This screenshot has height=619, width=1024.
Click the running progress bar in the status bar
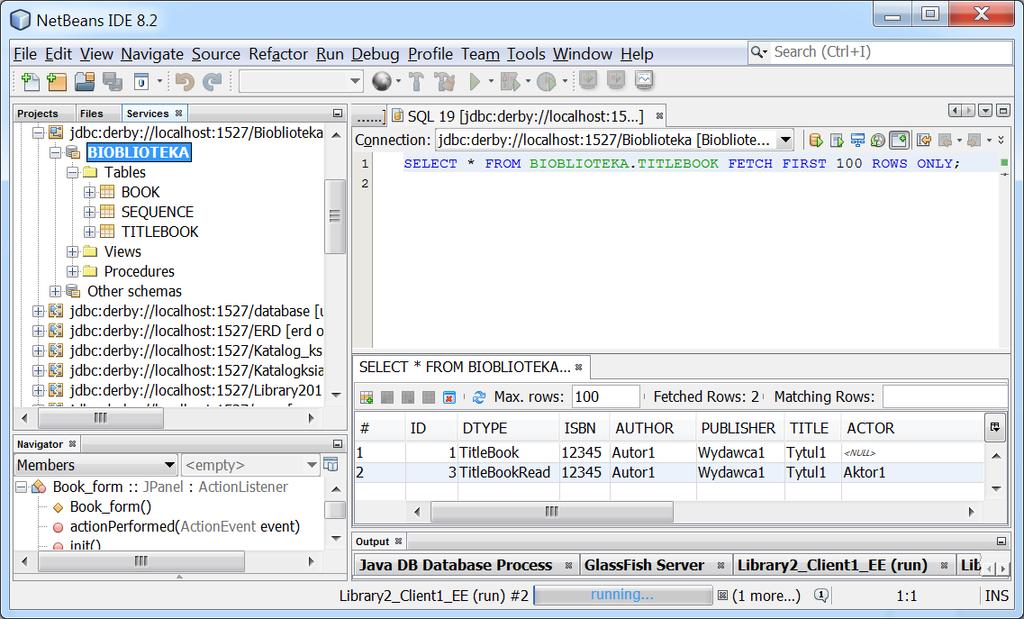pos(622,595)
